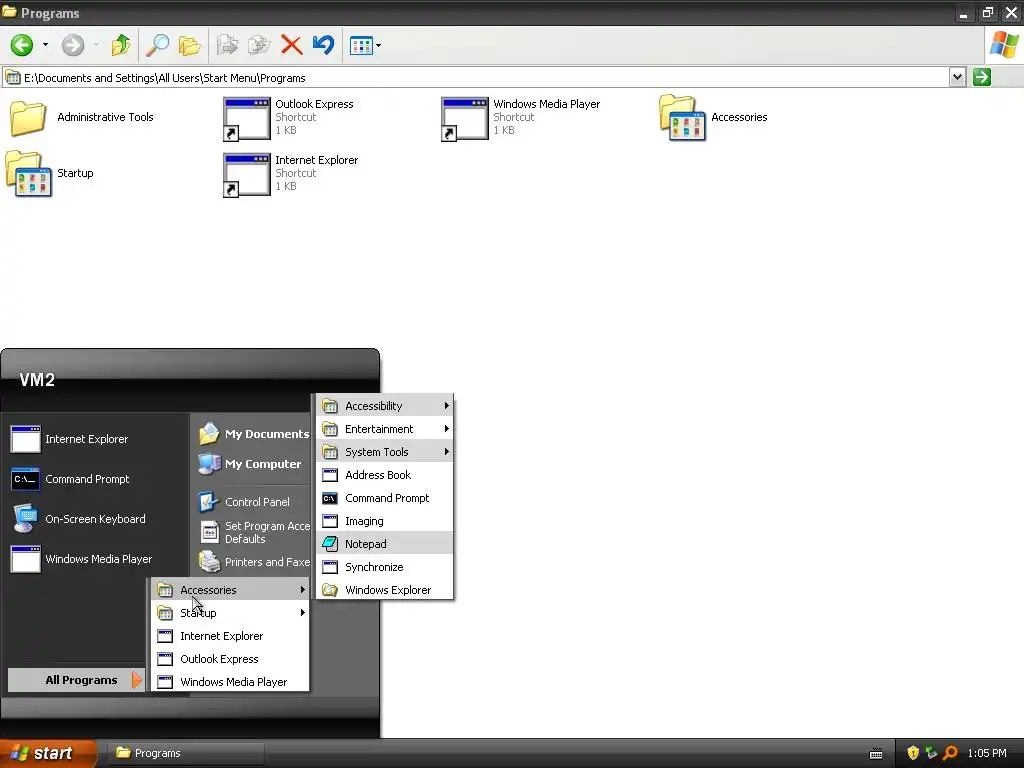
Task: Select the Startup folder in Programs window
Action: (29, 174)
